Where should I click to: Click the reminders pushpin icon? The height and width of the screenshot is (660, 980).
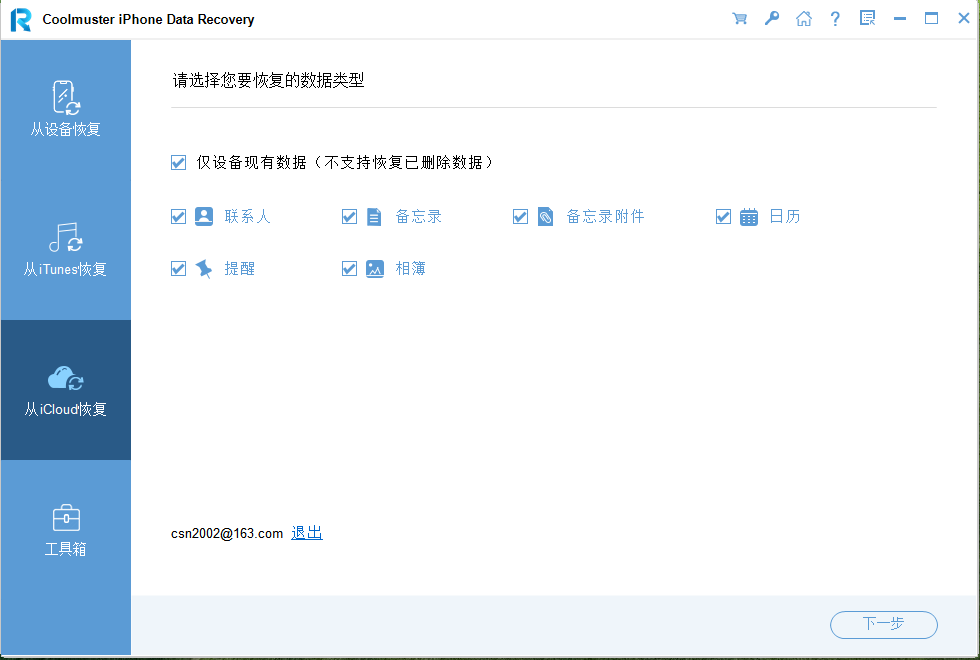click(x=204, y=269)
